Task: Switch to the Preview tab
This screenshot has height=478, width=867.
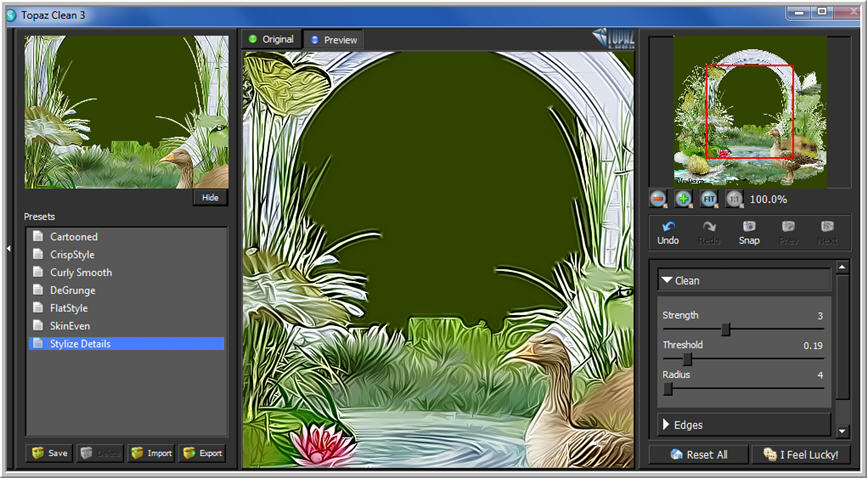Action: pos(333,40)
